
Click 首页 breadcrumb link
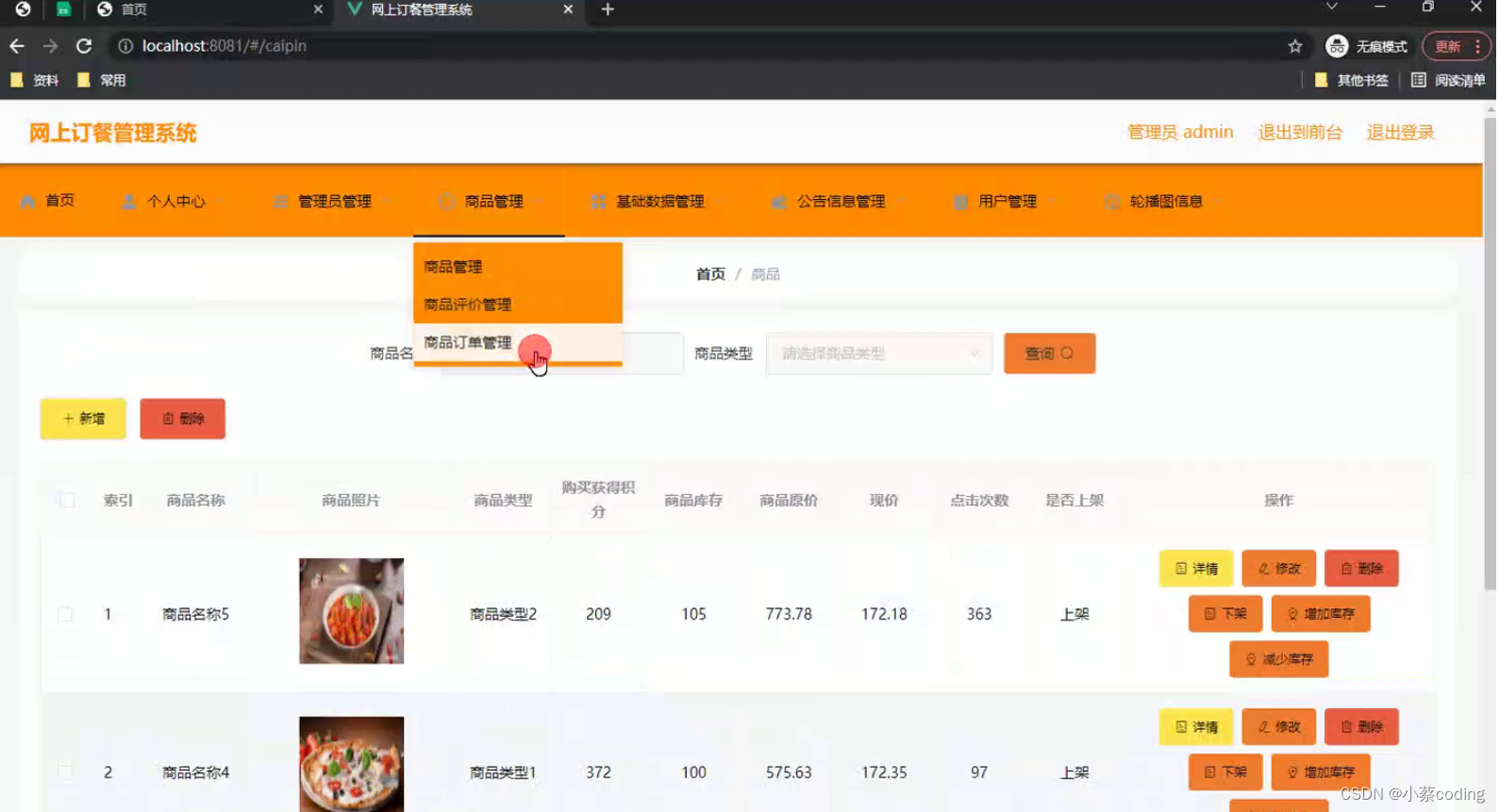click(x=710, y=274)
